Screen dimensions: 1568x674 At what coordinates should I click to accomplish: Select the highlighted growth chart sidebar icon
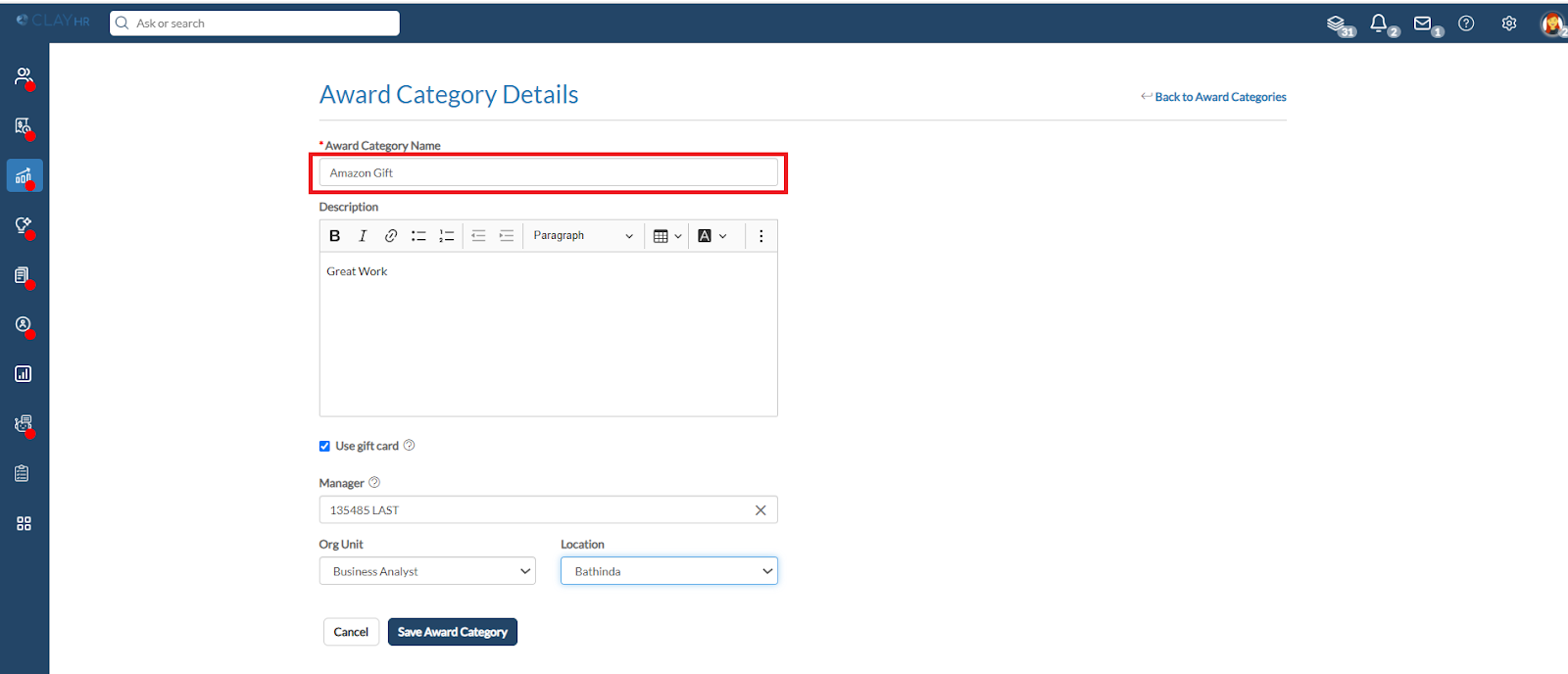(24, 176)
